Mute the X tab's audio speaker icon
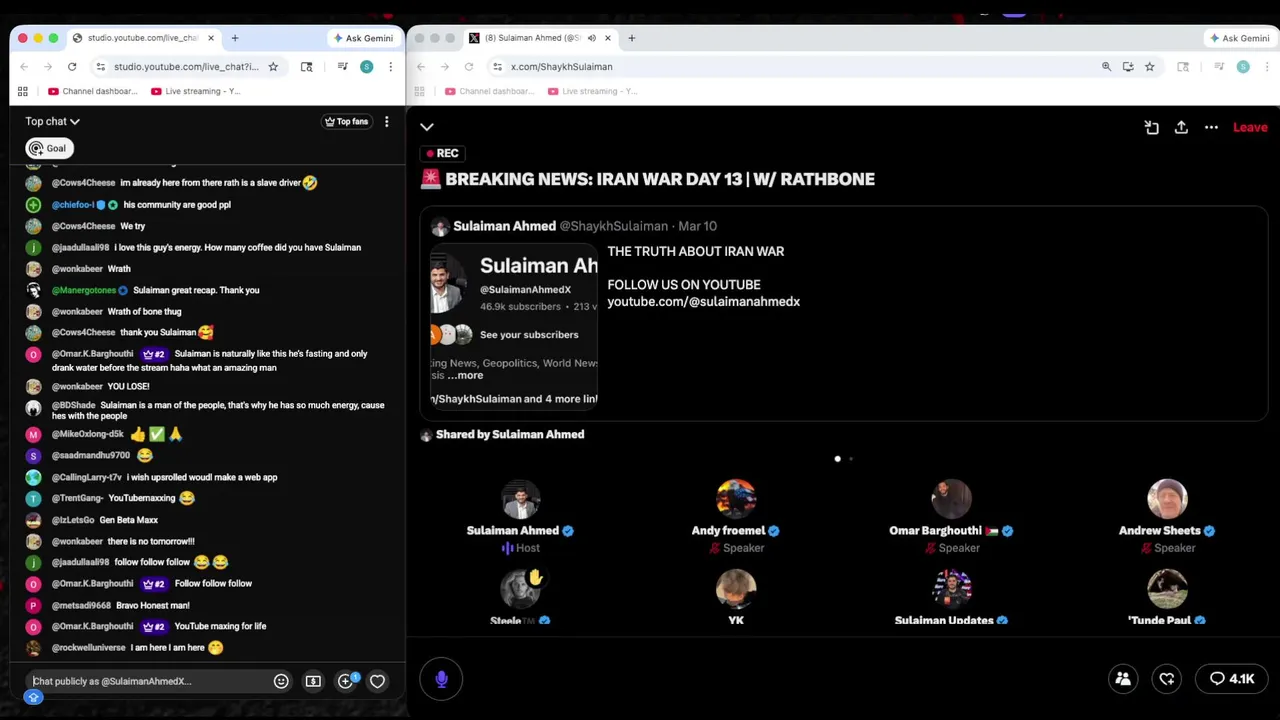This screenshot has height=720, width=1280. pyautogui.click(x=591, y=38)
